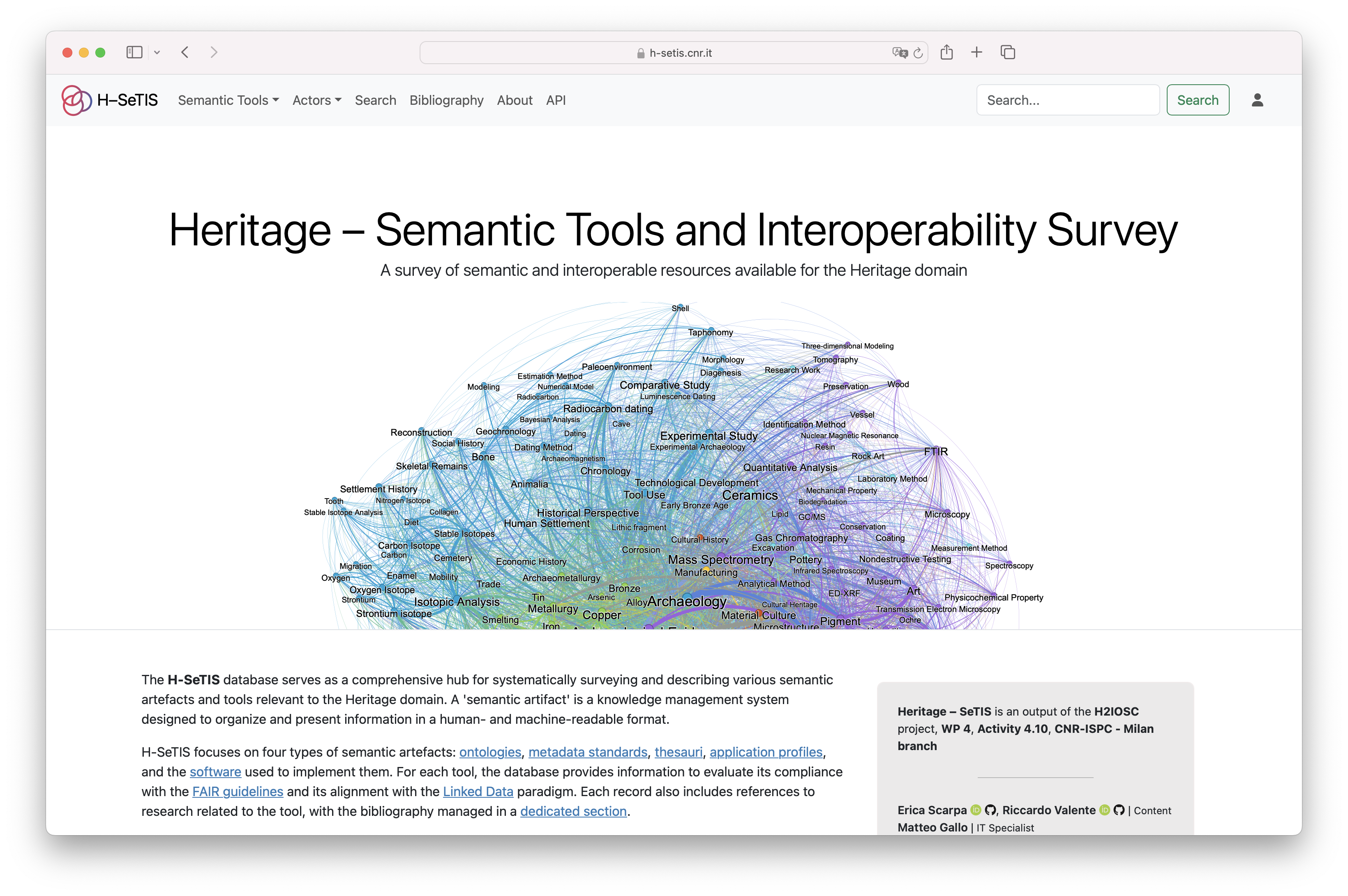Screen dimensions: 1348x896
Task: Follow the ontologies link
Action: coord(490,752)
